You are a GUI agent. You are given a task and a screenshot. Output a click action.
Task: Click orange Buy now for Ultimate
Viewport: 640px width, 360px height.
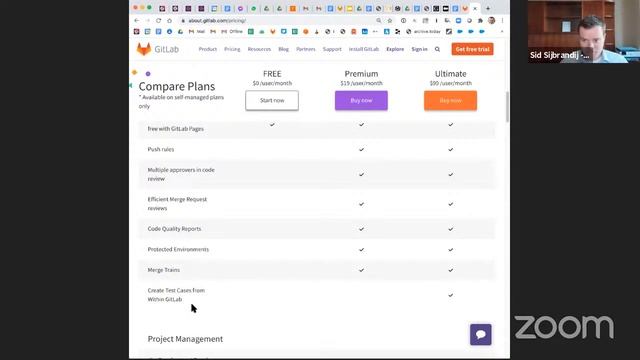(x=450, y=100)
